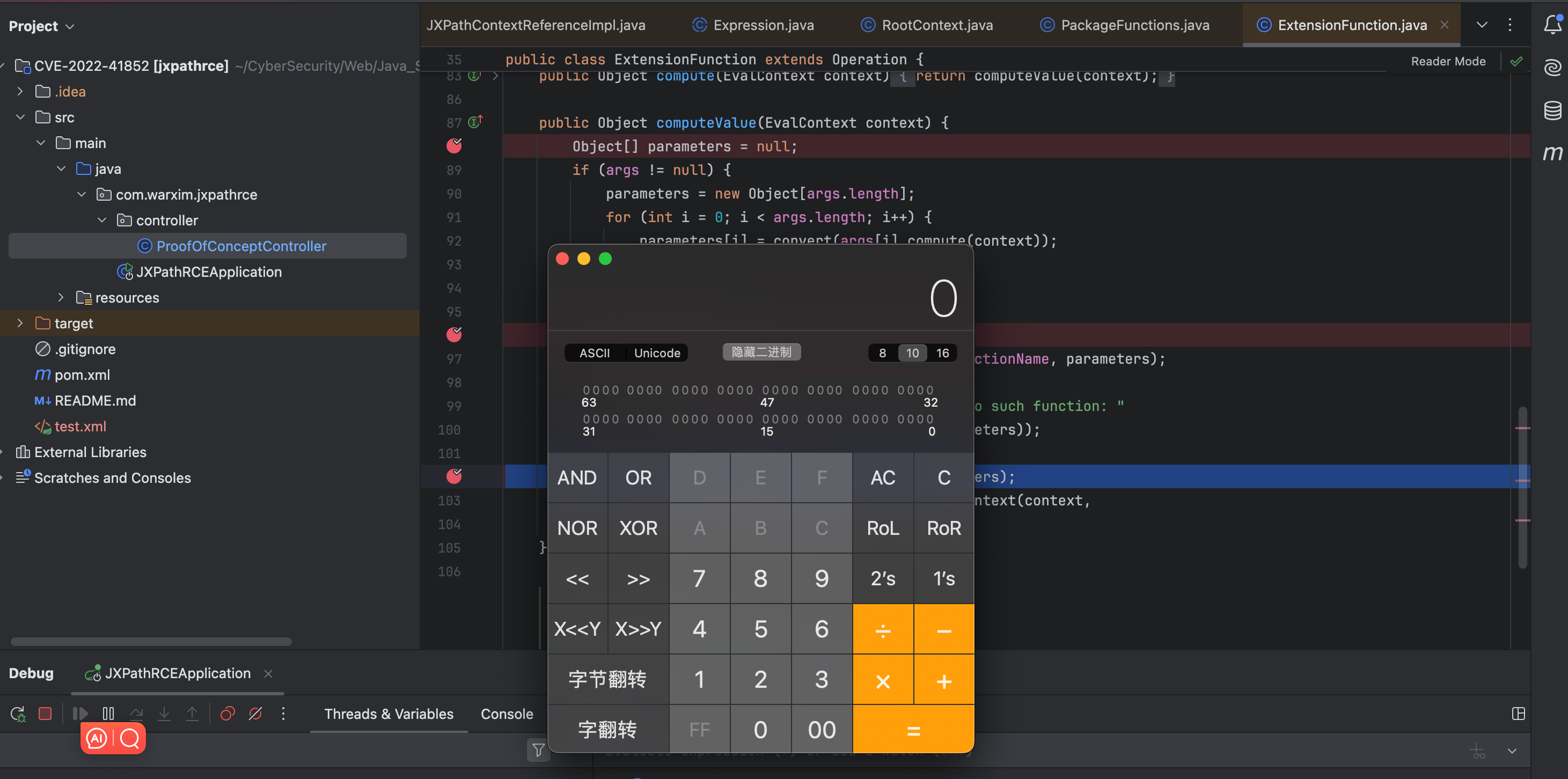Click the 隐藏二进制 hide binary button
The image size is (1568, 779).
761,352
